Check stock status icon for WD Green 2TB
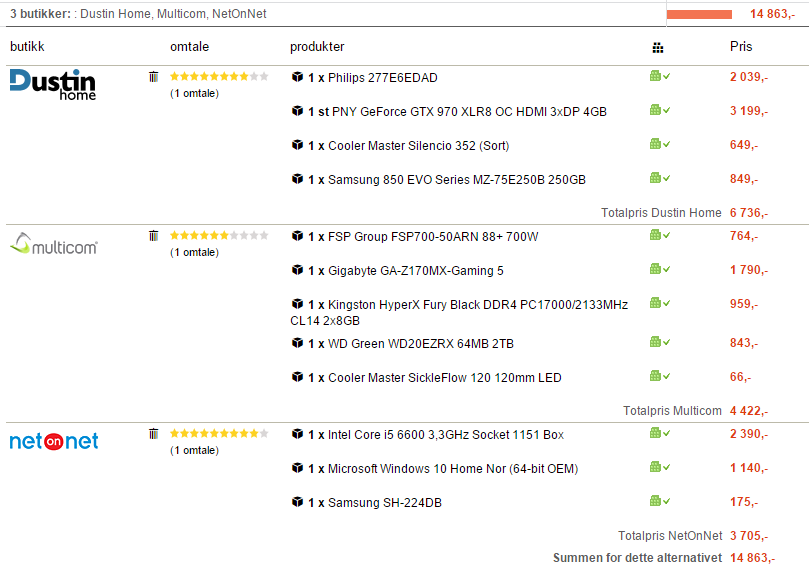 (660, 342)
